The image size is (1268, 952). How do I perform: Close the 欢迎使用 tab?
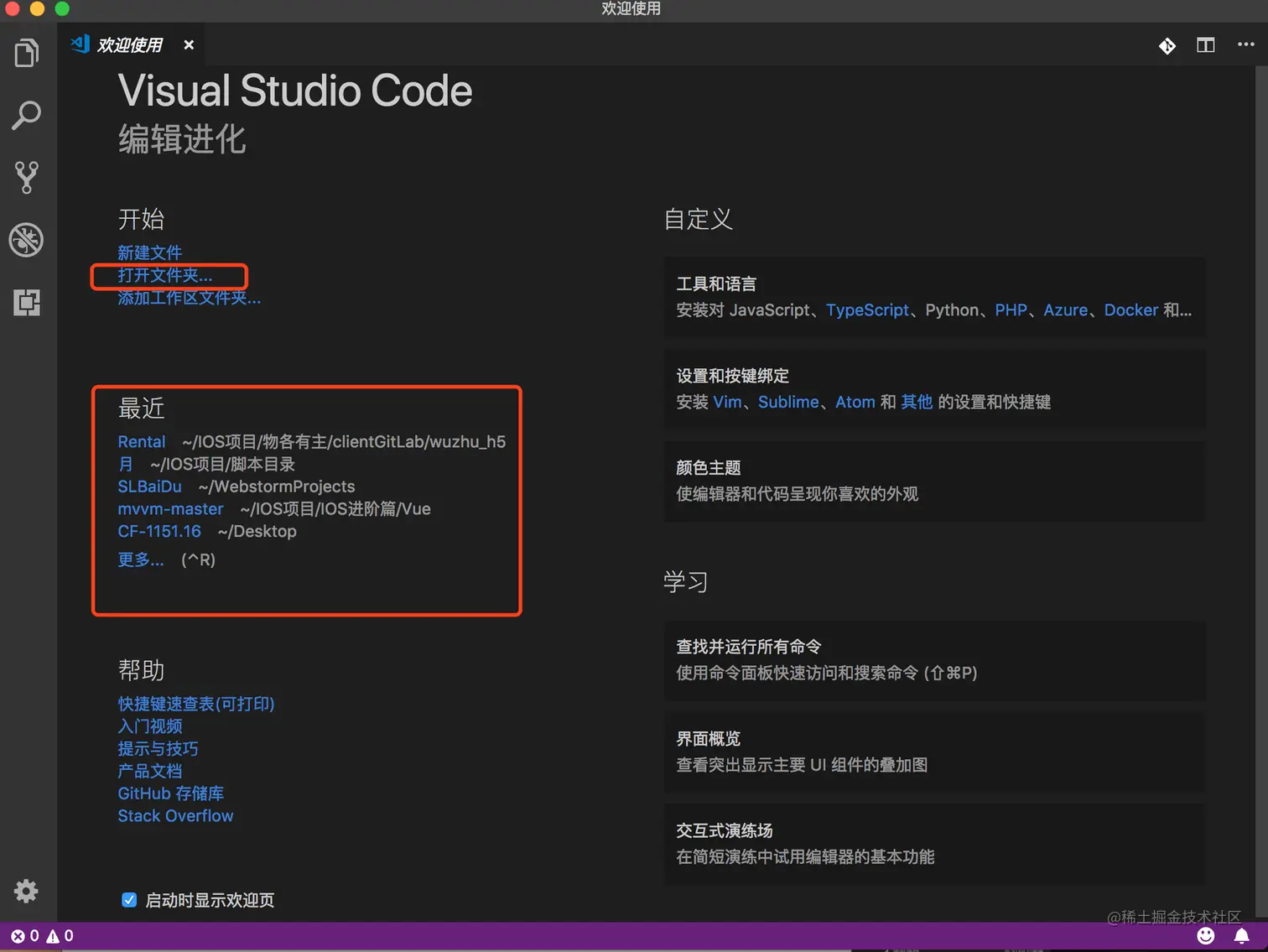click(189, 44)
